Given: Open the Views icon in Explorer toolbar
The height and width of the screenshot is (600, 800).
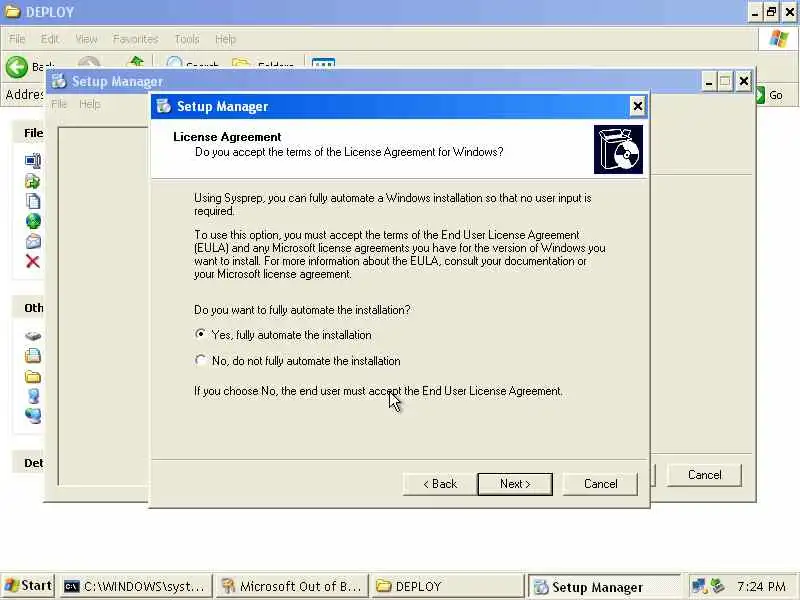Looking at the screenshot, I should pos(323,63).
